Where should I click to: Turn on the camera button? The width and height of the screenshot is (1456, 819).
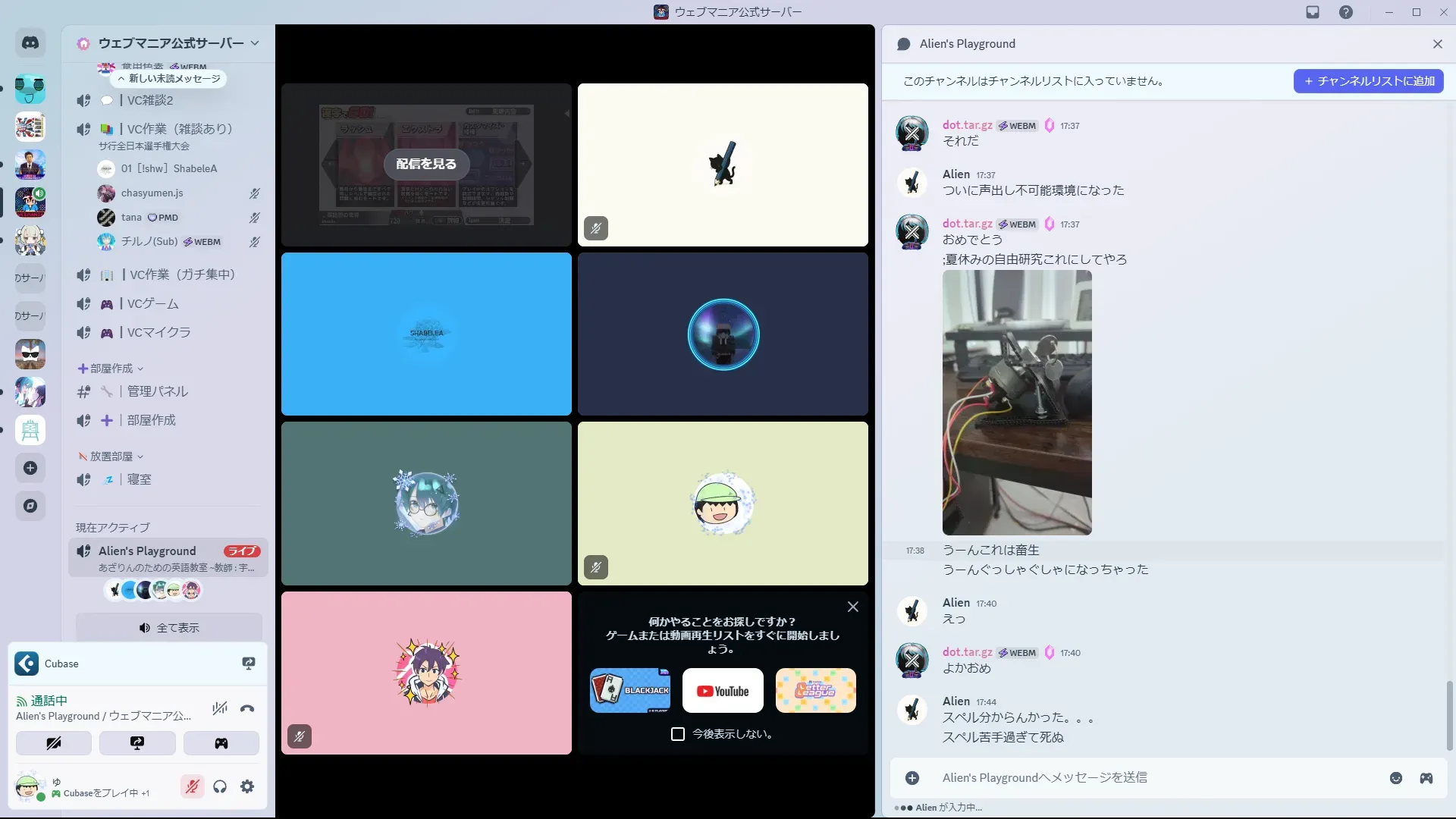coord(54,743)
